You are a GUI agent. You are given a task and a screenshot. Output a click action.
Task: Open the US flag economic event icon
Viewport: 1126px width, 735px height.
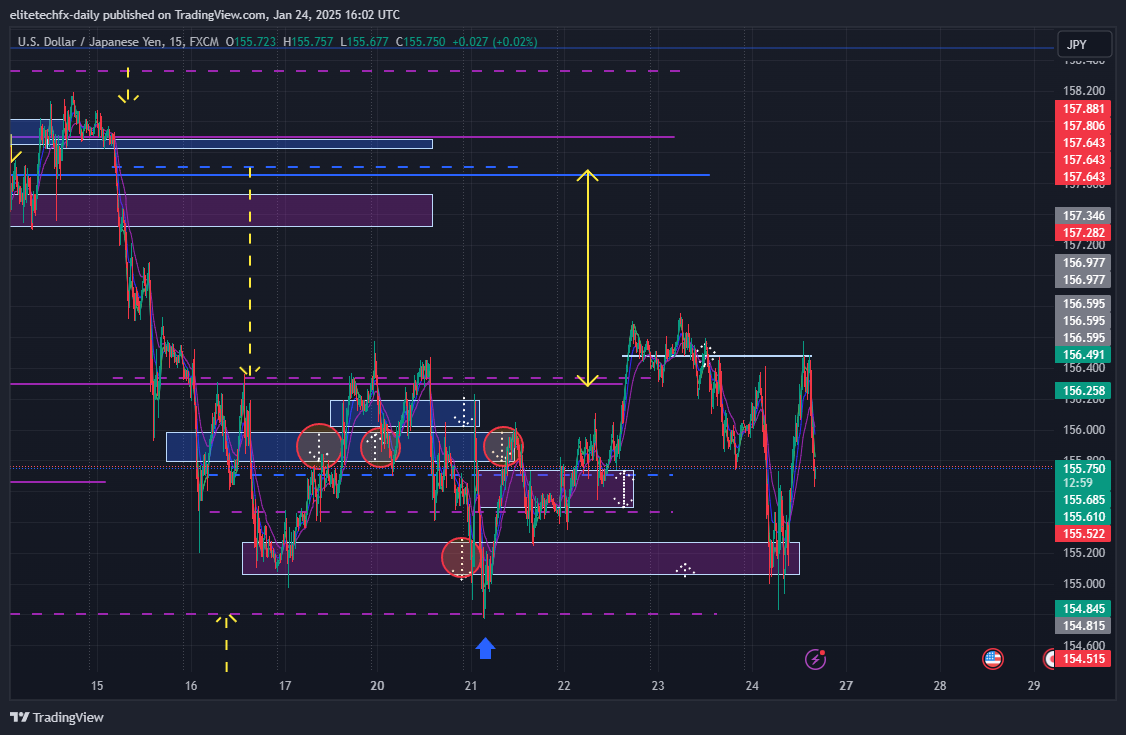992,658
